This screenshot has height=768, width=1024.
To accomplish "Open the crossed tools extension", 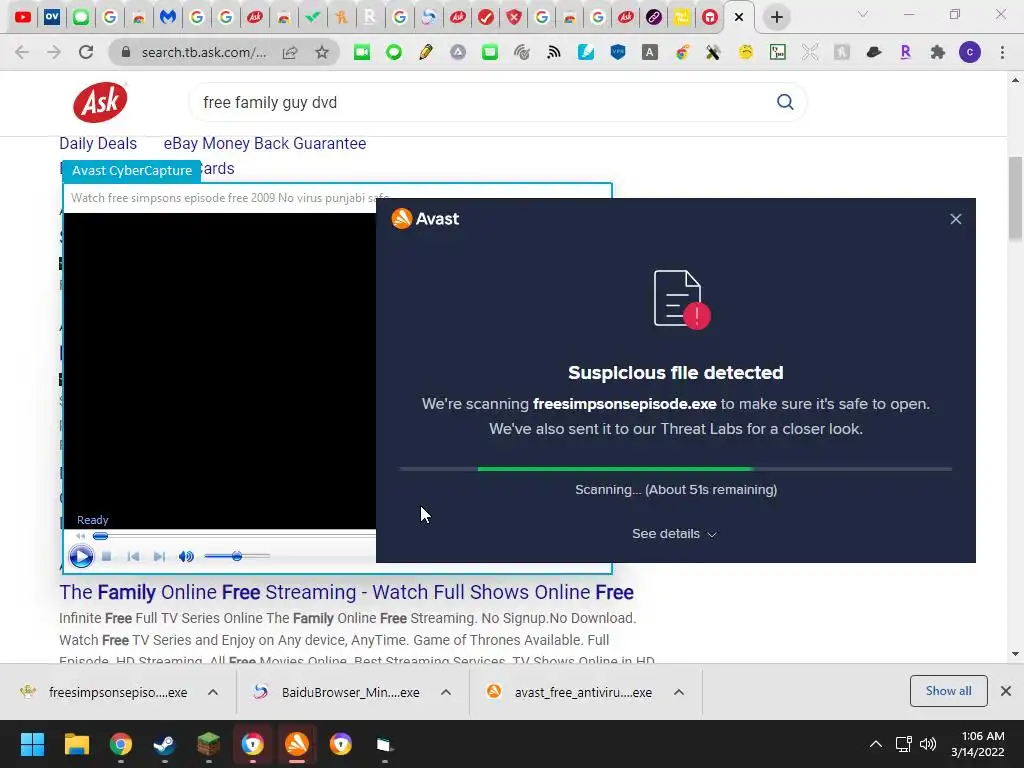I will point(713,52).
